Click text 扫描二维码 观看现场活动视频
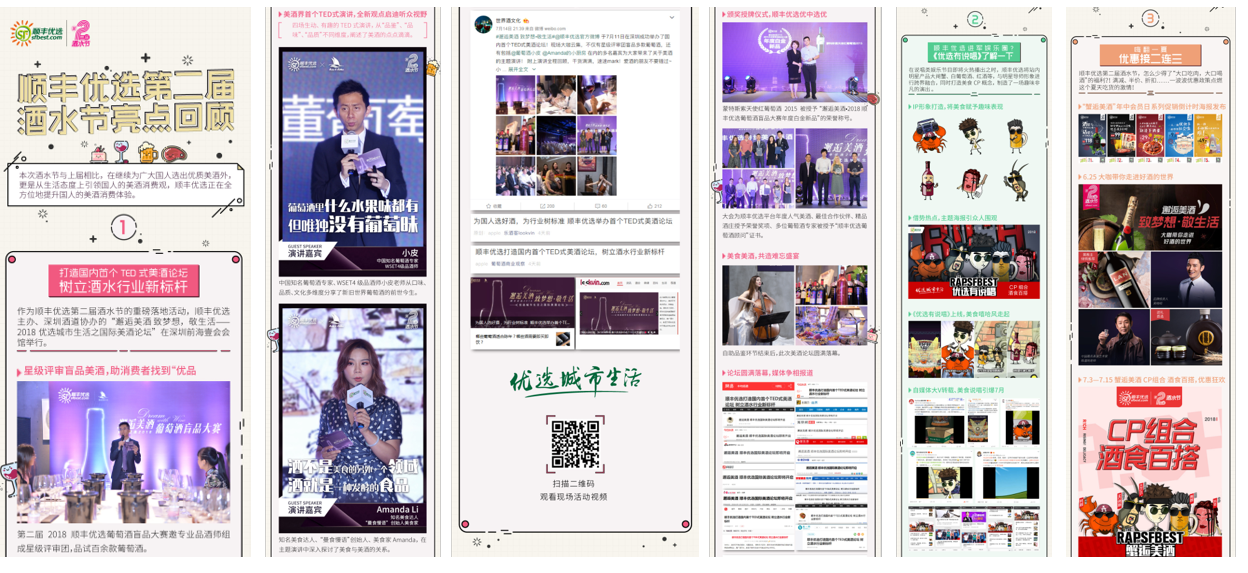The width and height of the screenshot is (1248, 573). click(574, 490)
